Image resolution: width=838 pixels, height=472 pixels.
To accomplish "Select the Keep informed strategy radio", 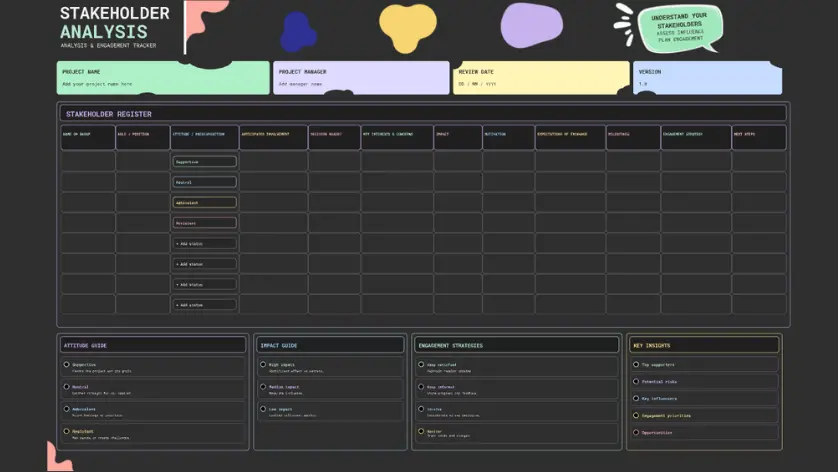I will pos(421,386).
